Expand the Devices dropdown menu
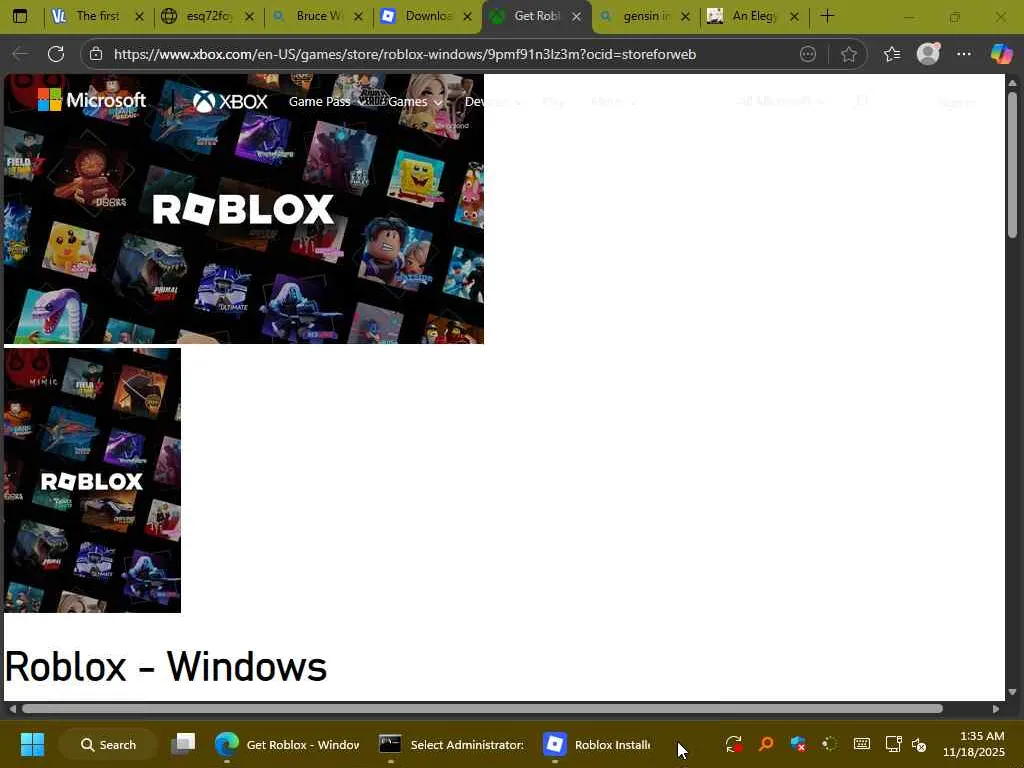The height and width of the screenshot is (768, 1024). pyautogui.click(x=492, y=101)
